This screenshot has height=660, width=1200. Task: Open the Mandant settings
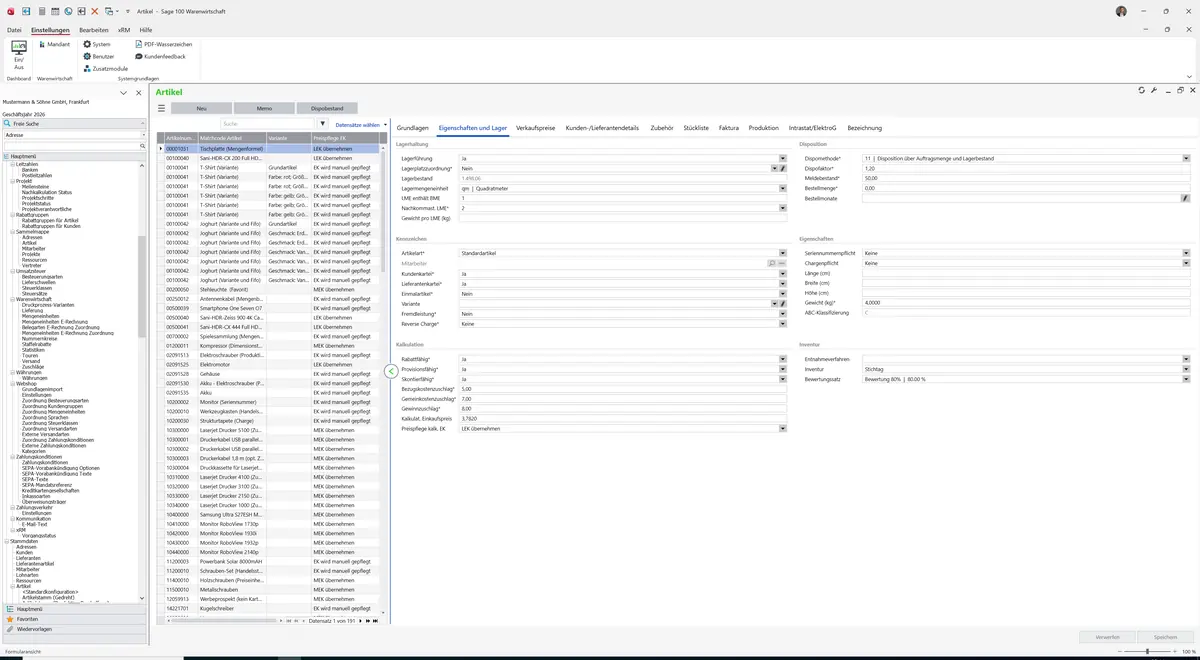(54, 45)
